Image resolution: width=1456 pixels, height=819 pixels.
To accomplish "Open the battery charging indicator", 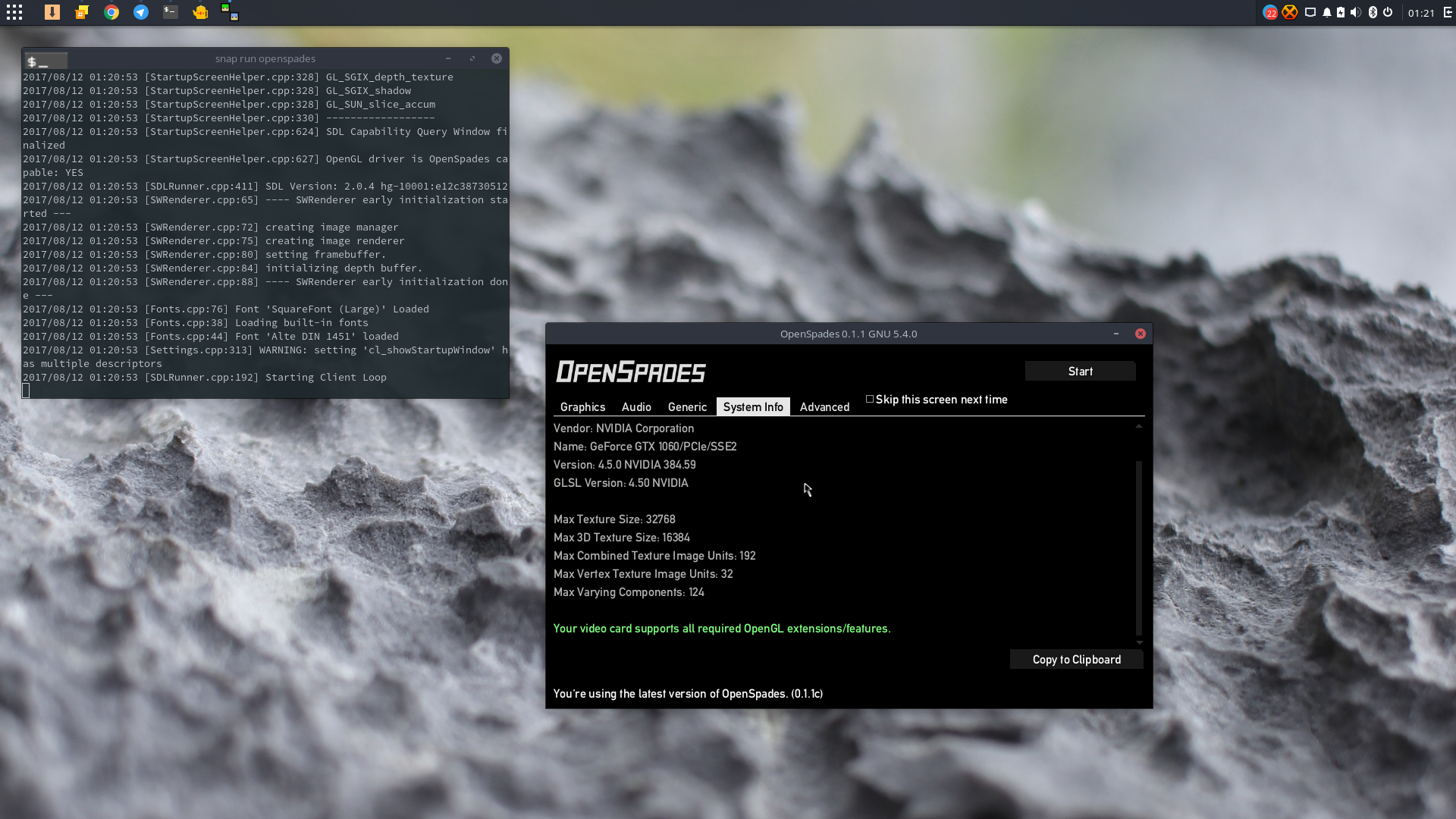I will (x=1341, y=12).
